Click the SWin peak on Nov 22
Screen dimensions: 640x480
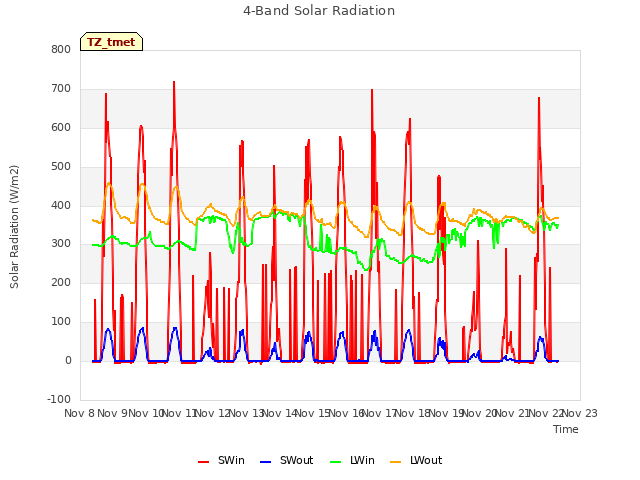[x=539, y=98]
